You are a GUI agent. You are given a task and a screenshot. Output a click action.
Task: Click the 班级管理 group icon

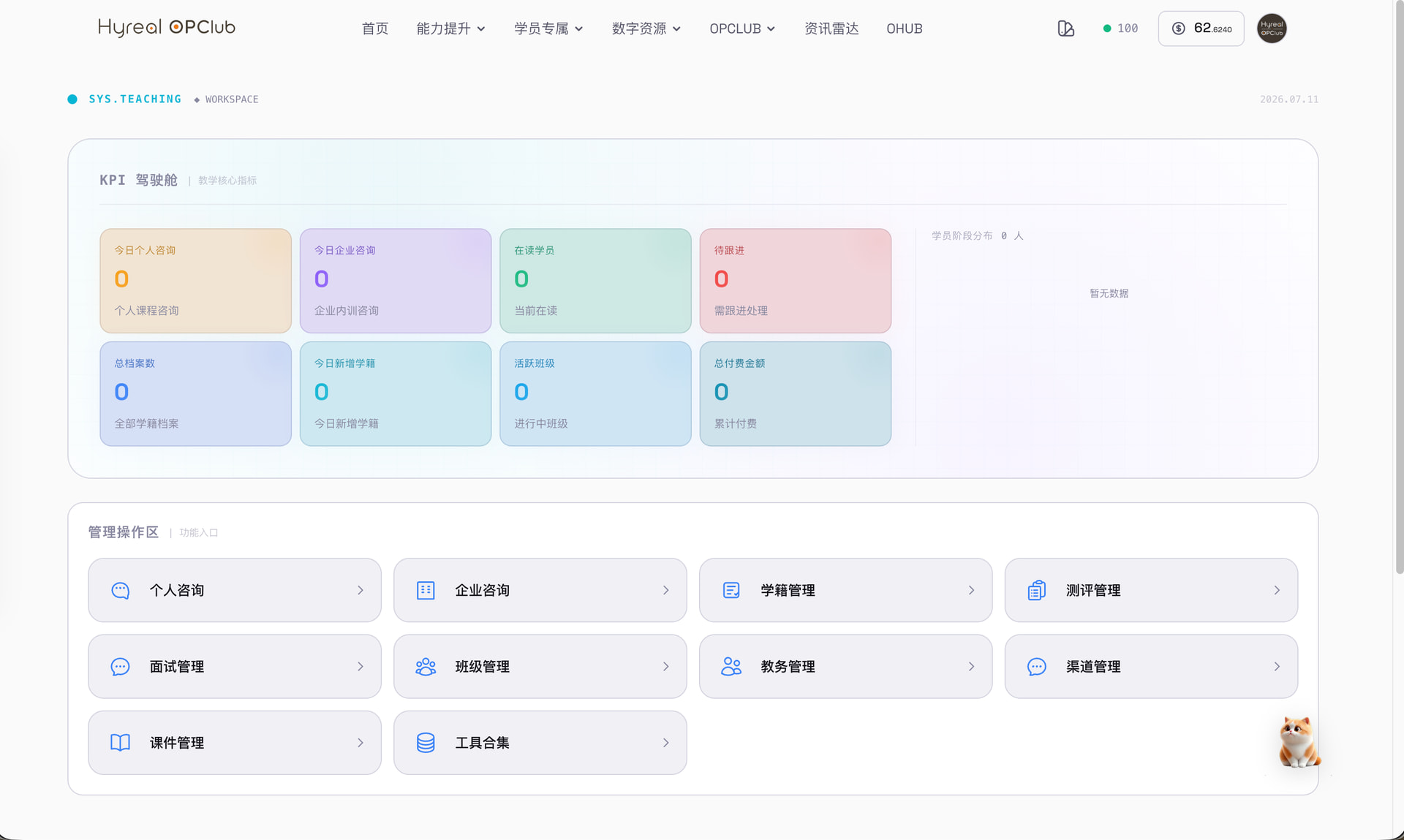(x=426, y=667)
